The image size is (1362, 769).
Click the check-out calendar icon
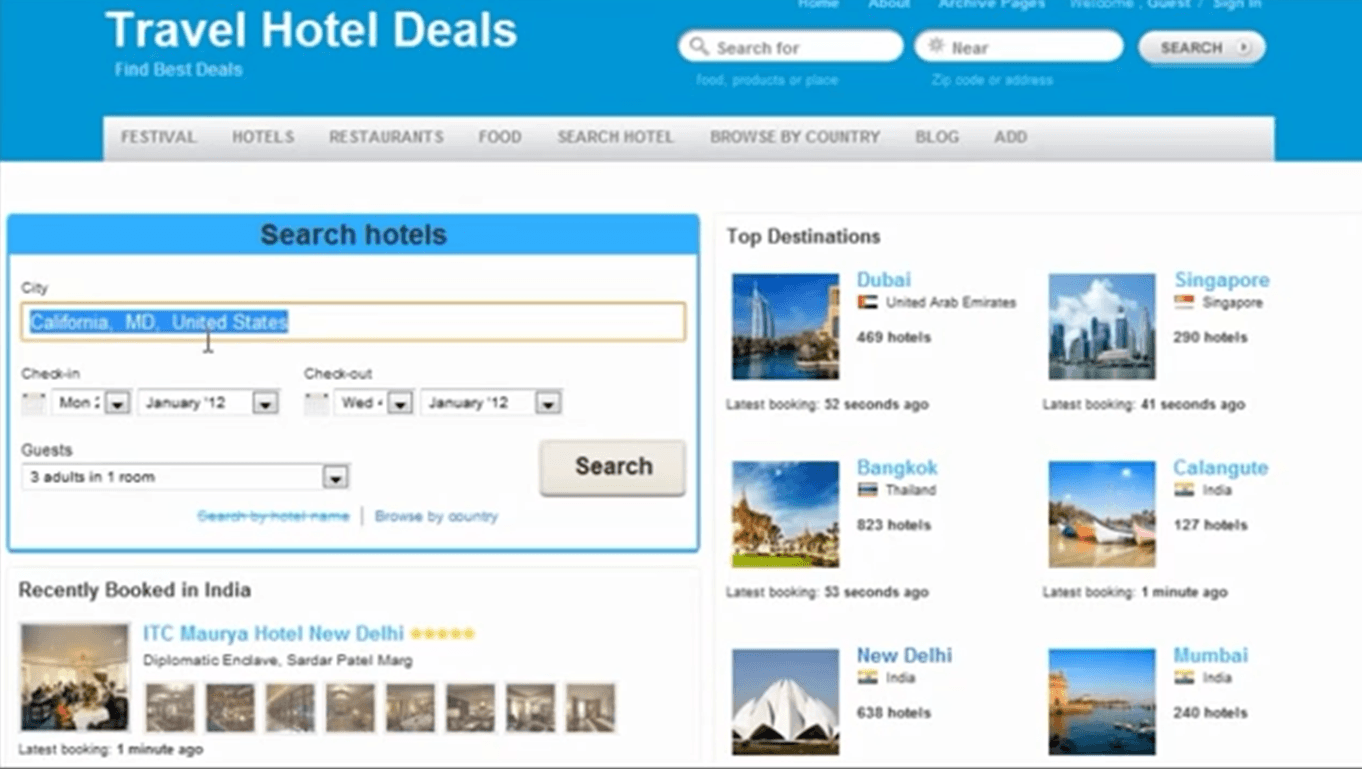coord(316,403)
